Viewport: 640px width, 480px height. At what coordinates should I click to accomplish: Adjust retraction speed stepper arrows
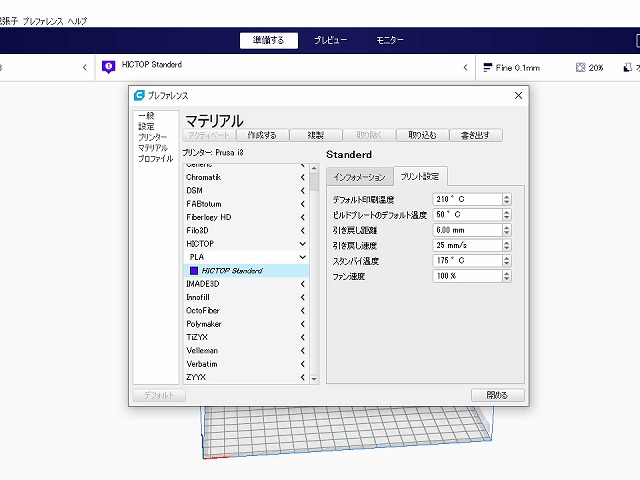click(x=507, y=245)
